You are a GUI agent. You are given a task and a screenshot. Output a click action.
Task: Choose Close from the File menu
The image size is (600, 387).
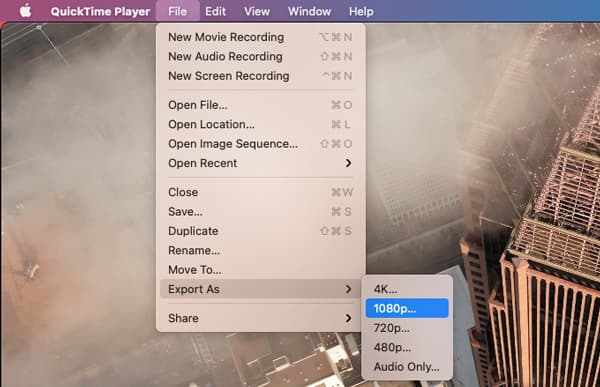click(x=261, y=192)
